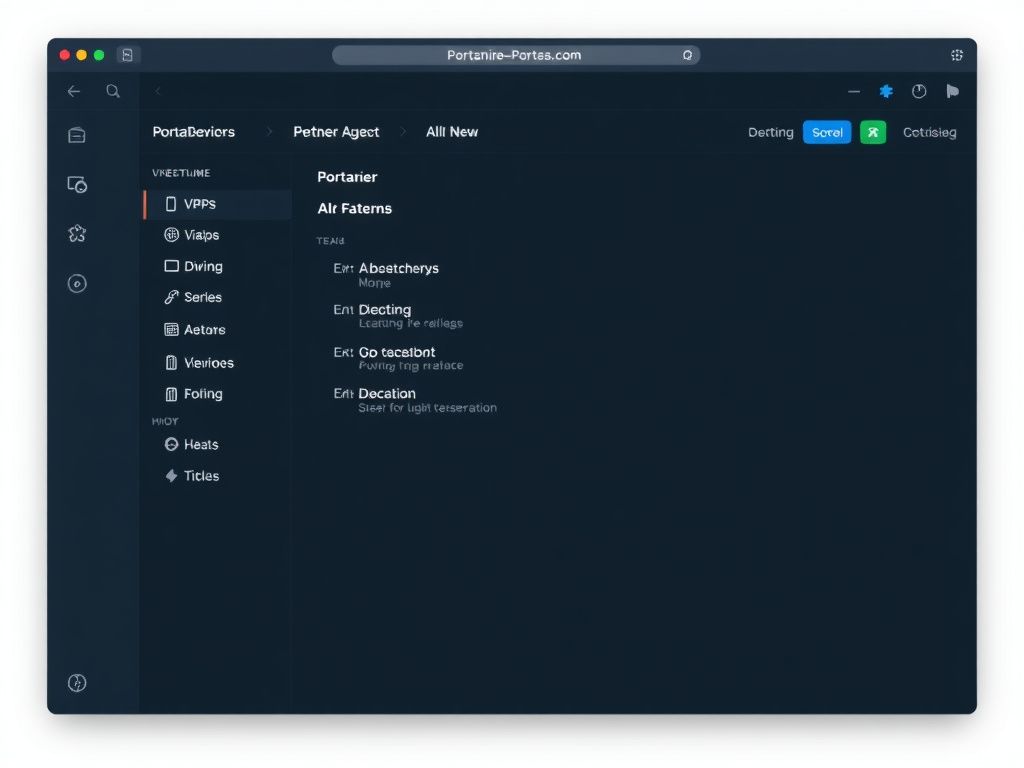This screenshot has width=1024, height=768.
Task: Click the Portanire-Portes.com address bar
Action: pyautogui.click(x=516, y=56)
